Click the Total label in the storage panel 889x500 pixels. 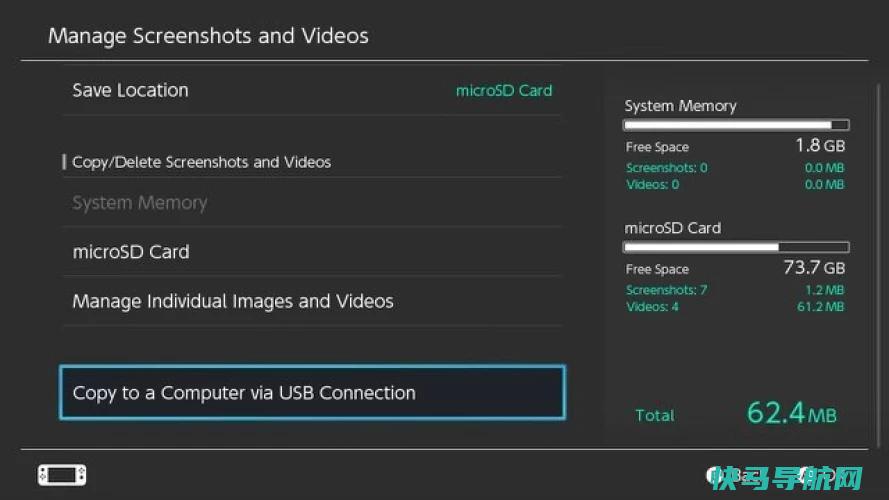[655, 416]
